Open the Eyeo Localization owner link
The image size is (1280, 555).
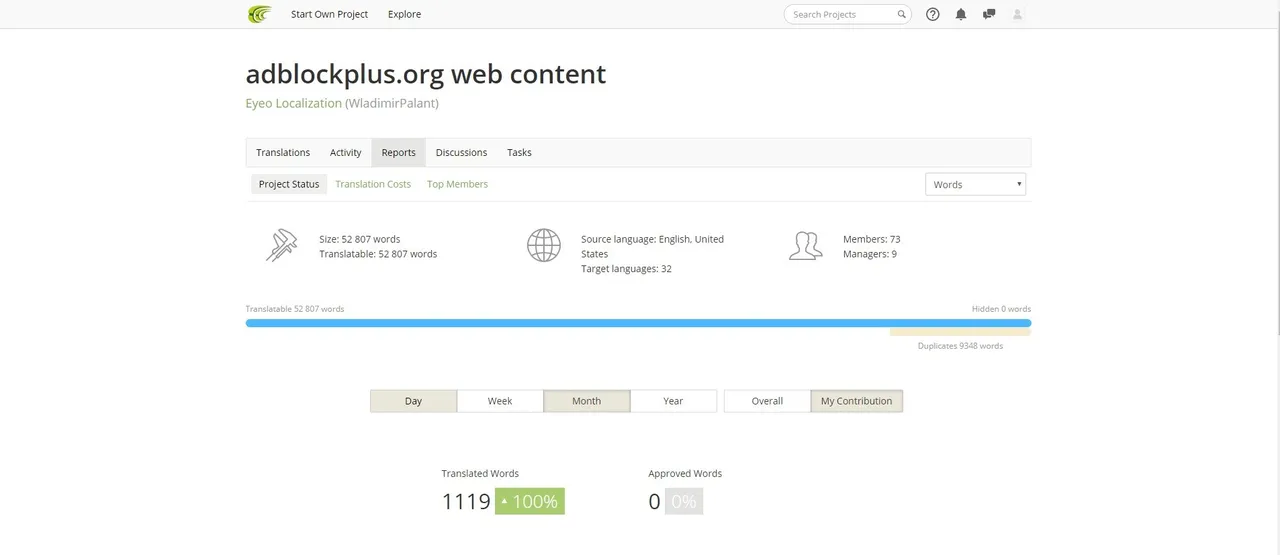(x=294, y=103)
